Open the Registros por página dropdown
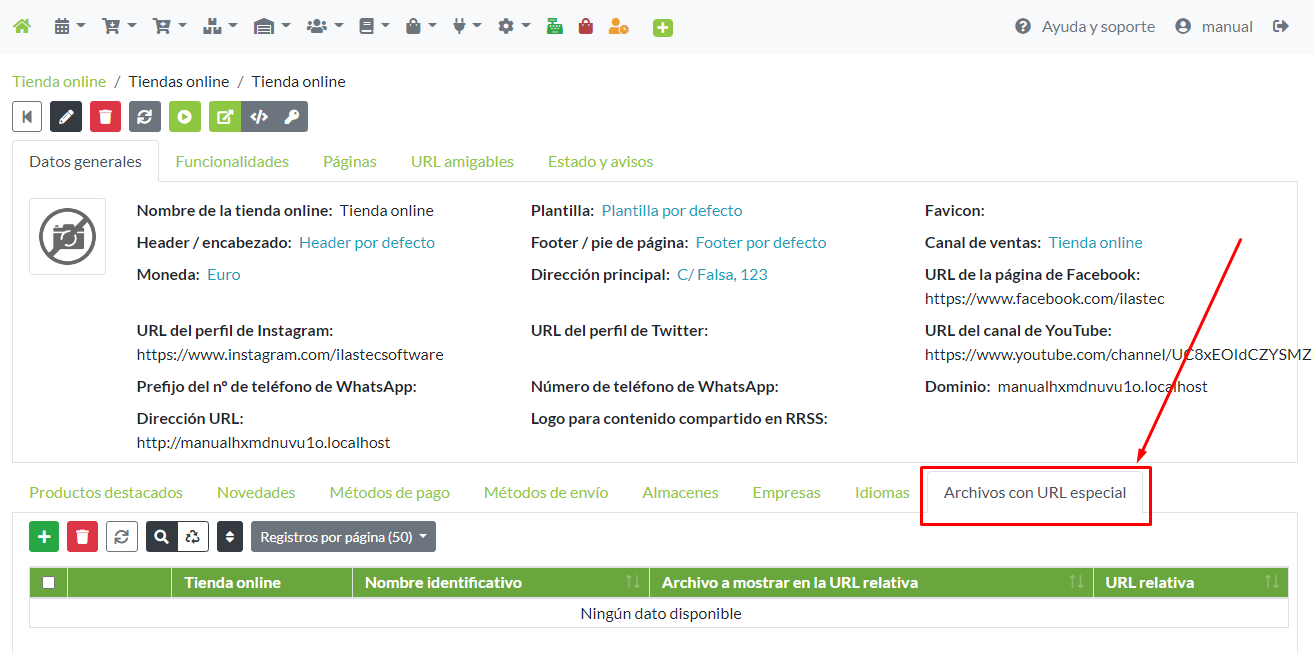 [x=343, y=536]
